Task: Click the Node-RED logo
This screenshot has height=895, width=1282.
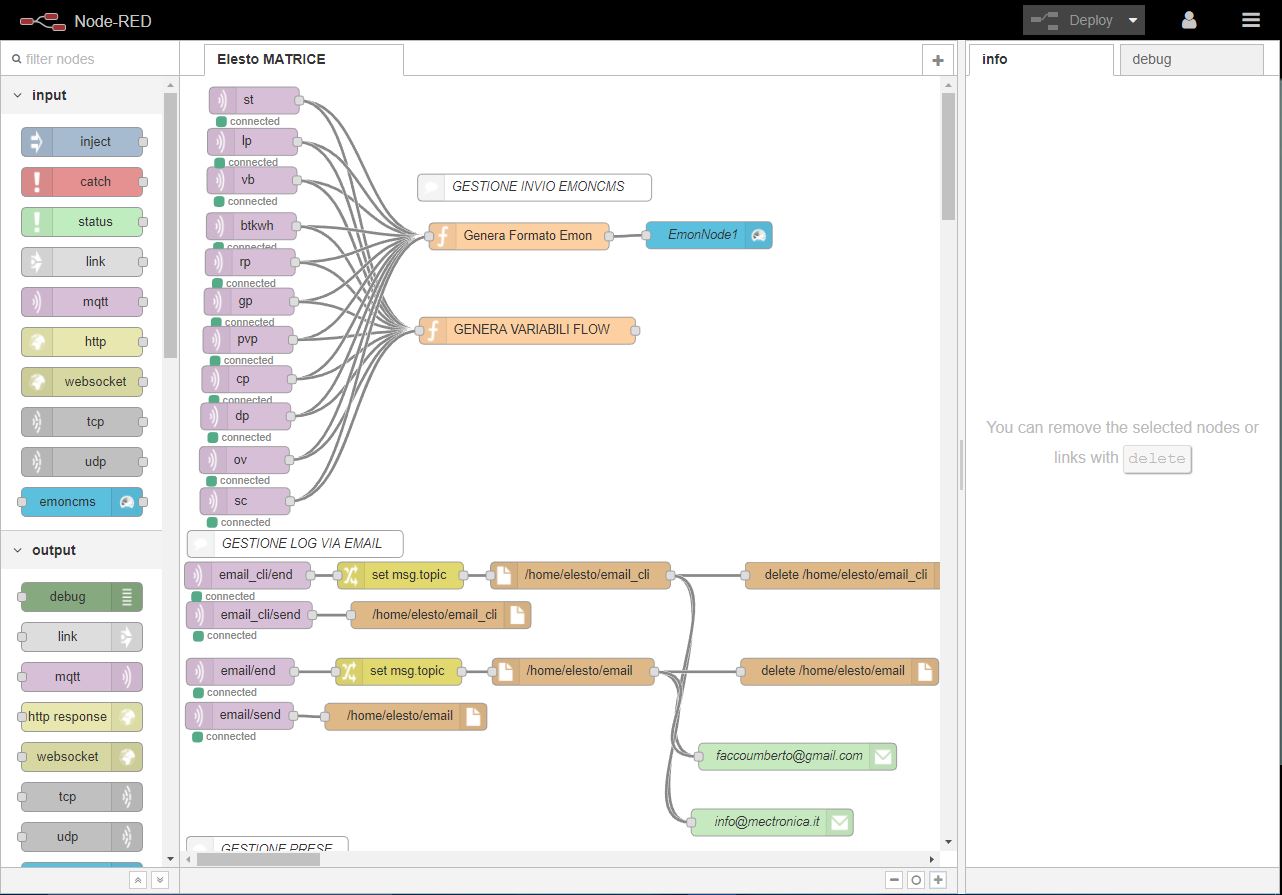Action: (x=85, y=20)
